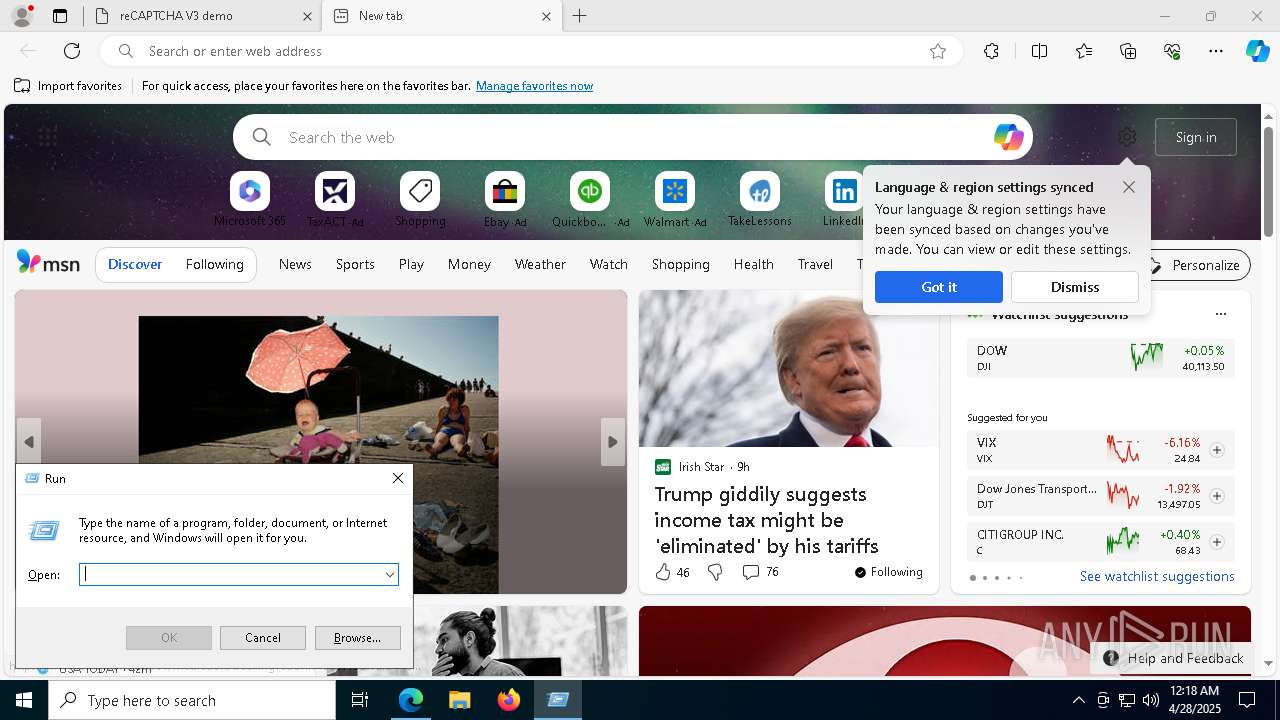Open the Extensions puzzle icon

[991, 51]
